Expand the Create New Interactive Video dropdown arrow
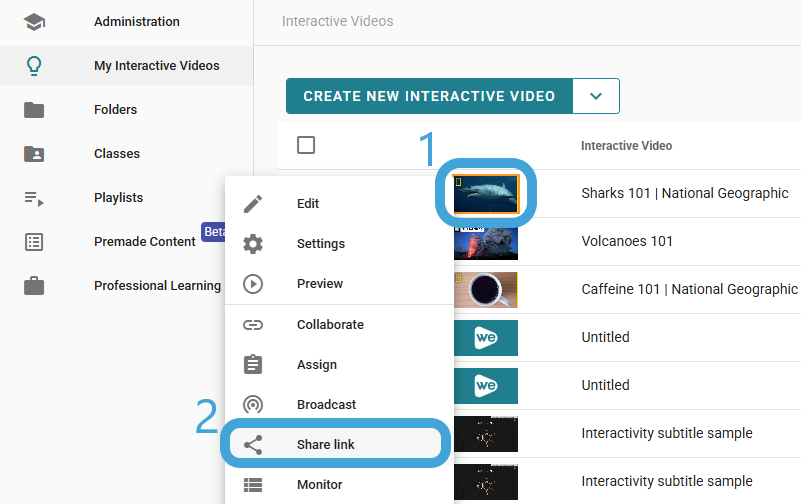The height and width of the screenshot is (504, 801). [596, 96]
